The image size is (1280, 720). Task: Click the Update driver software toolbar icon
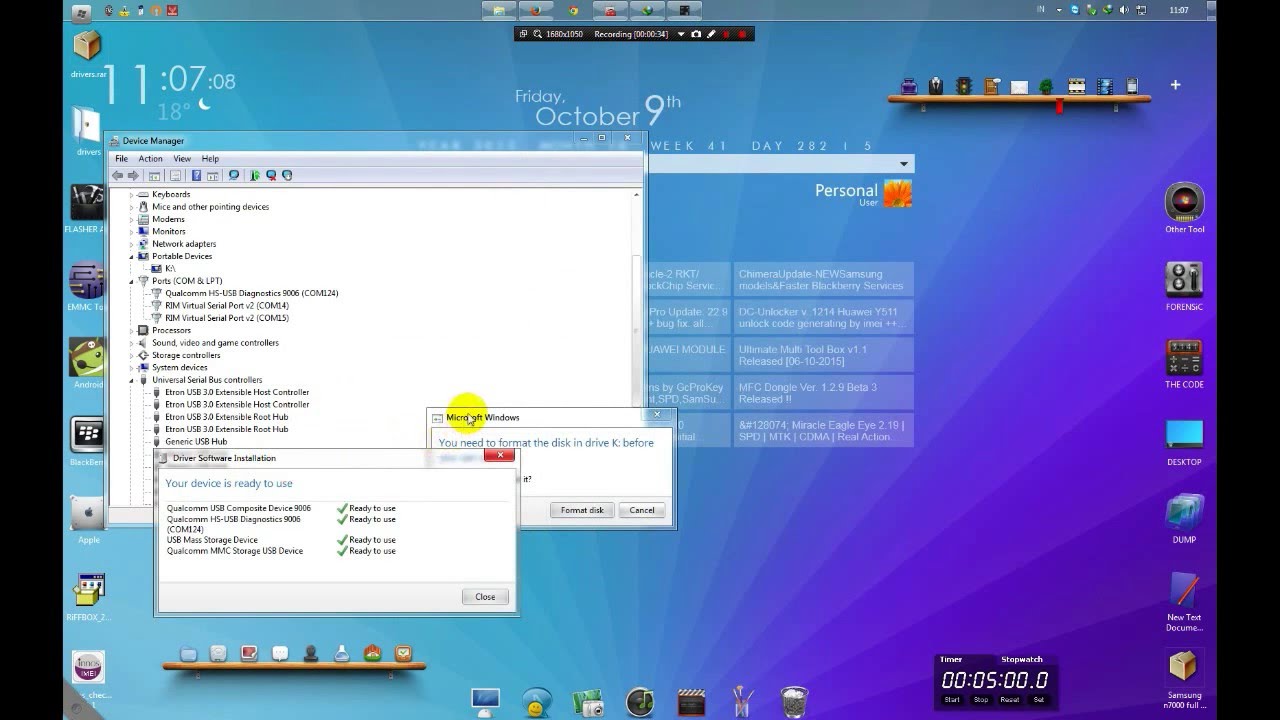254,175
